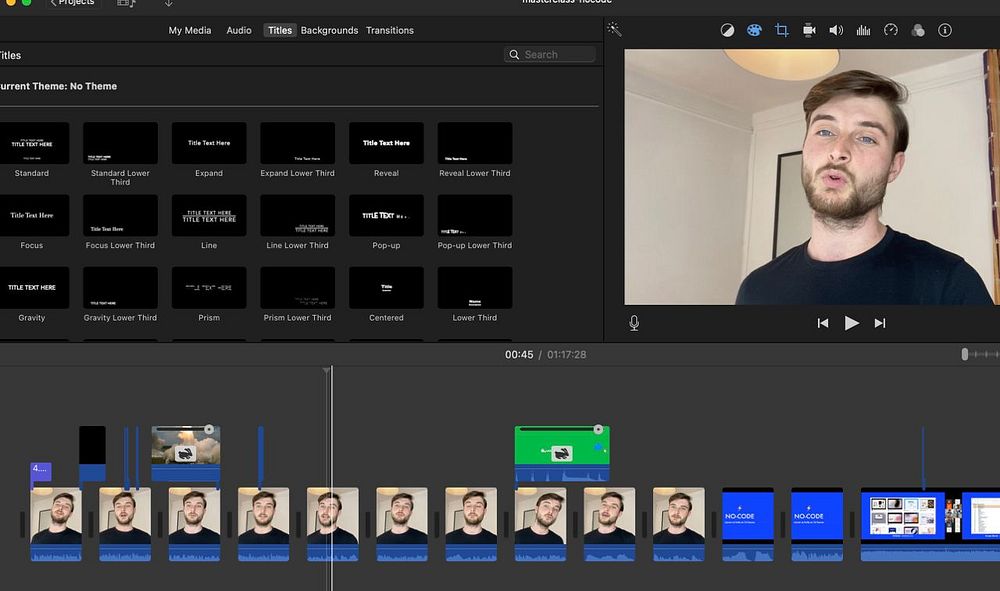Open the color correction palette tool
The width and height of the screenshot is (1000, 591).
754,30
